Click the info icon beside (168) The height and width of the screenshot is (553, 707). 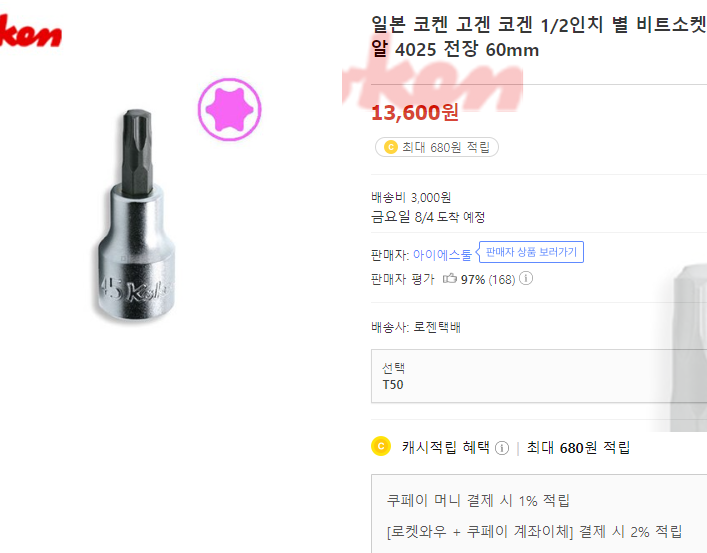[x=526, y=279]
